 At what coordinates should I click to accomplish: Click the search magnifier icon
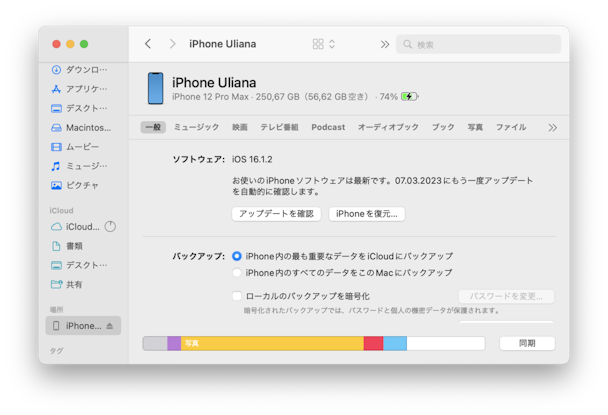coord(407,44)
